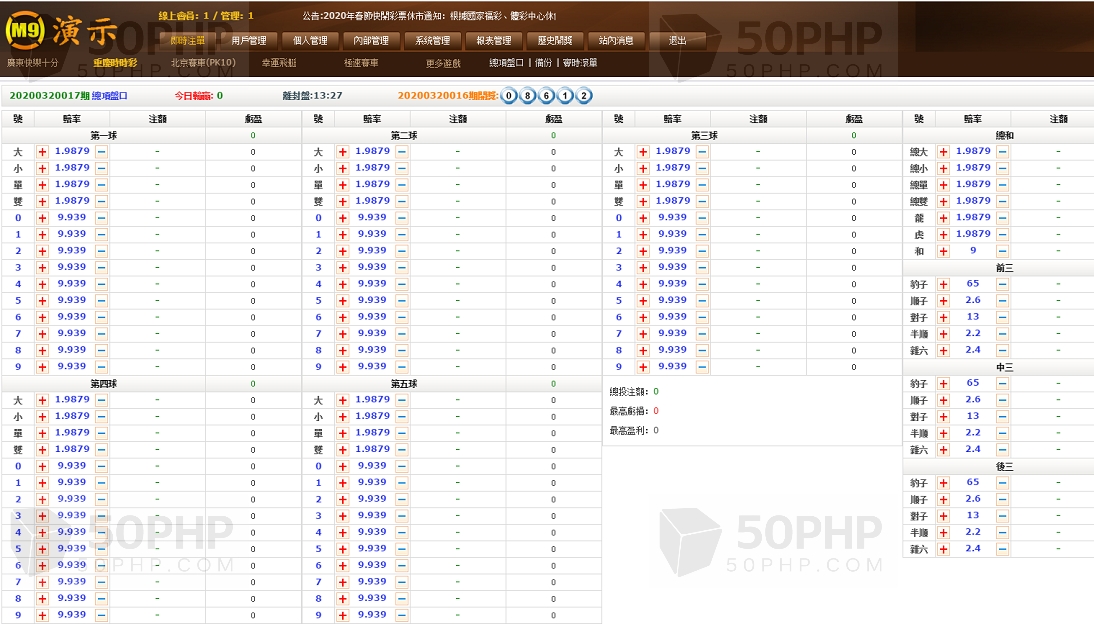Open the 用戶管理 menu

pyautogui.click(x=249, y=41)
